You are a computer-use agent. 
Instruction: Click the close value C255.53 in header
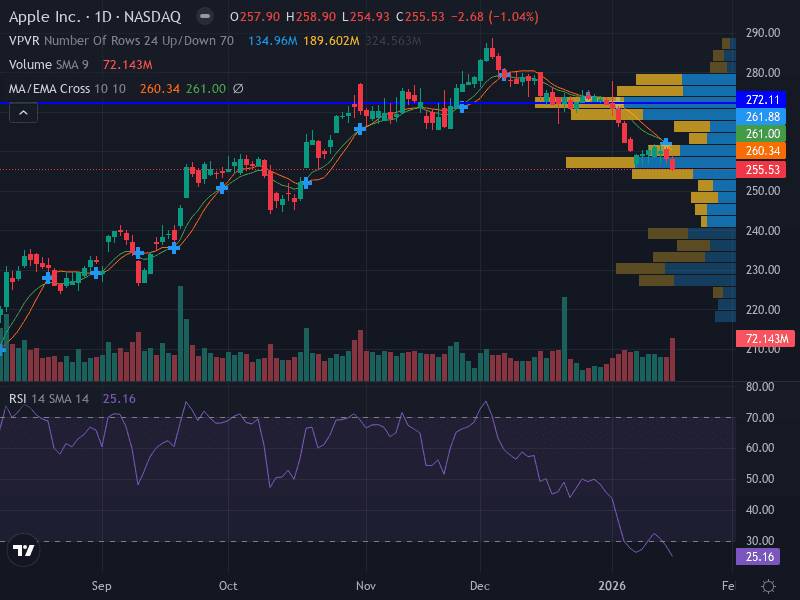[x=420, y=17]
